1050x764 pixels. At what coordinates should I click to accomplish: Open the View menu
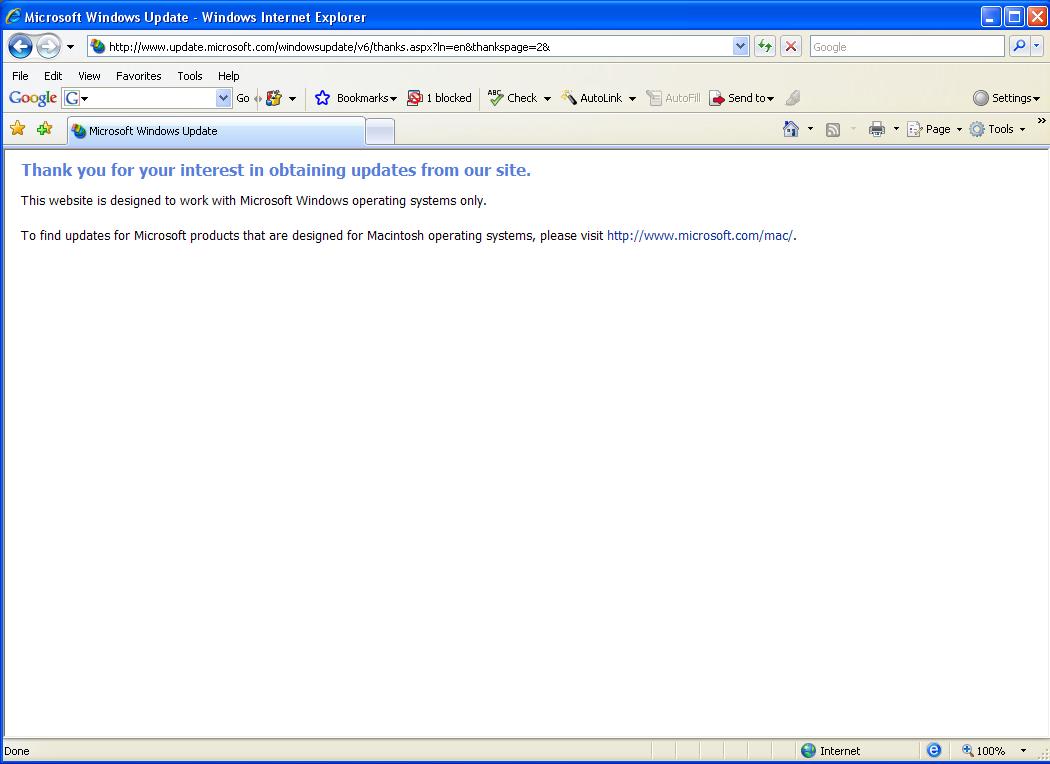click(x=89, y=76)
